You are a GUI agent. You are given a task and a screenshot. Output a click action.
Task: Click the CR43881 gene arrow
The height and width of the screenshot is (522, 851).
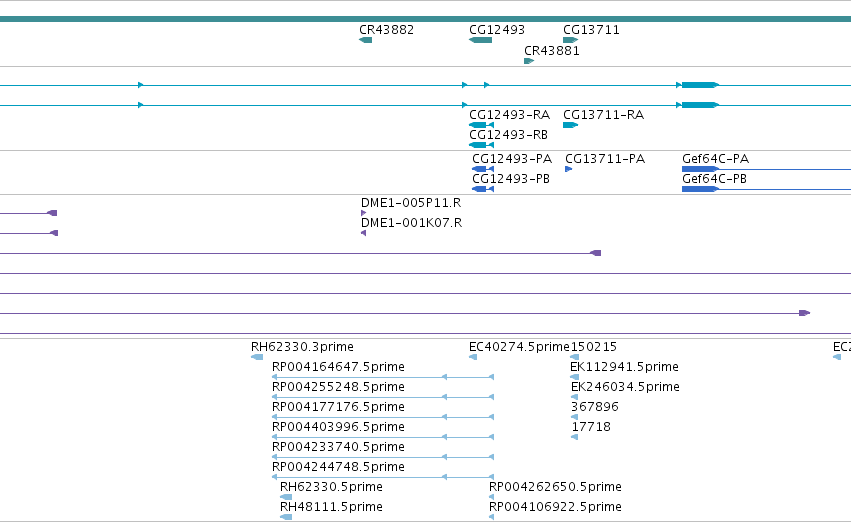coord(529,61)
